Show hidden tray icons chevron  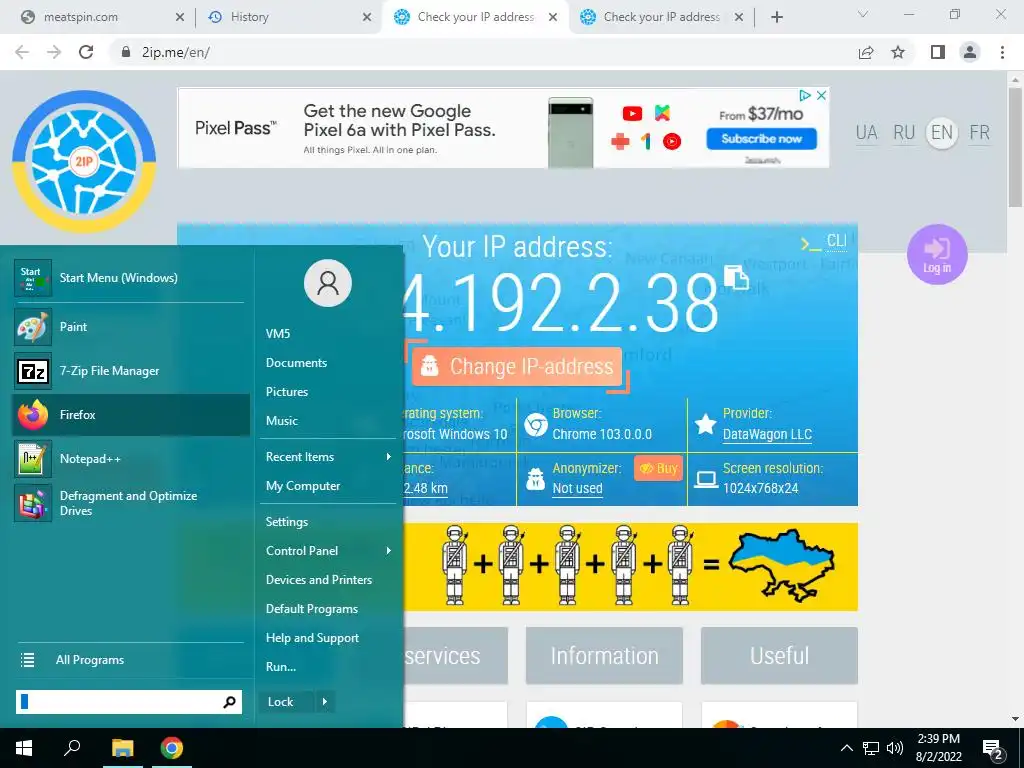pyautogui.click(x=846, y=748)
